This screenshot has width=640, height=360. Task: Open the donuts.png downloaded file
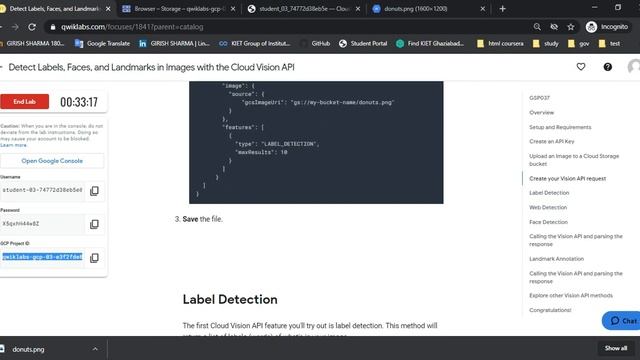coord(28,349)
